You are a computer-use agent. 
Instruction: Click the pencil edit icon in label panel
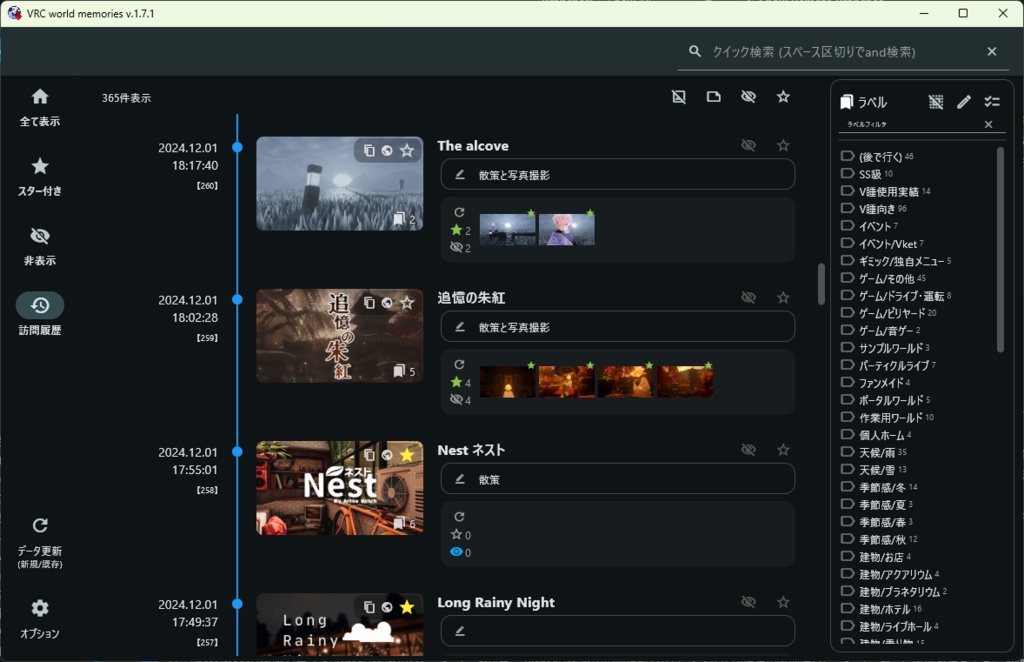pyautogui.click(x=964, y=102)
